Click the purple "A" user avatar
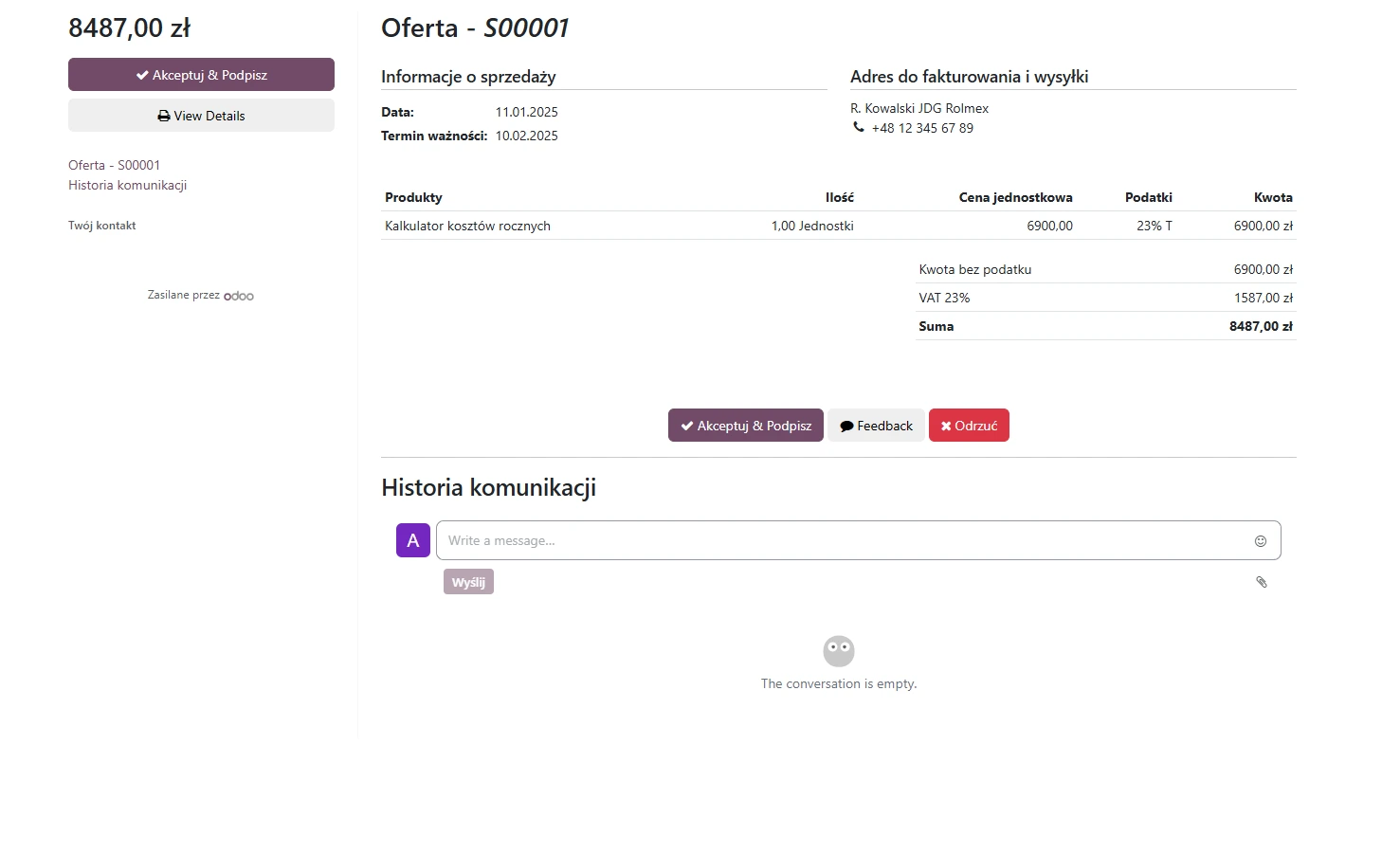 [412, 540]
